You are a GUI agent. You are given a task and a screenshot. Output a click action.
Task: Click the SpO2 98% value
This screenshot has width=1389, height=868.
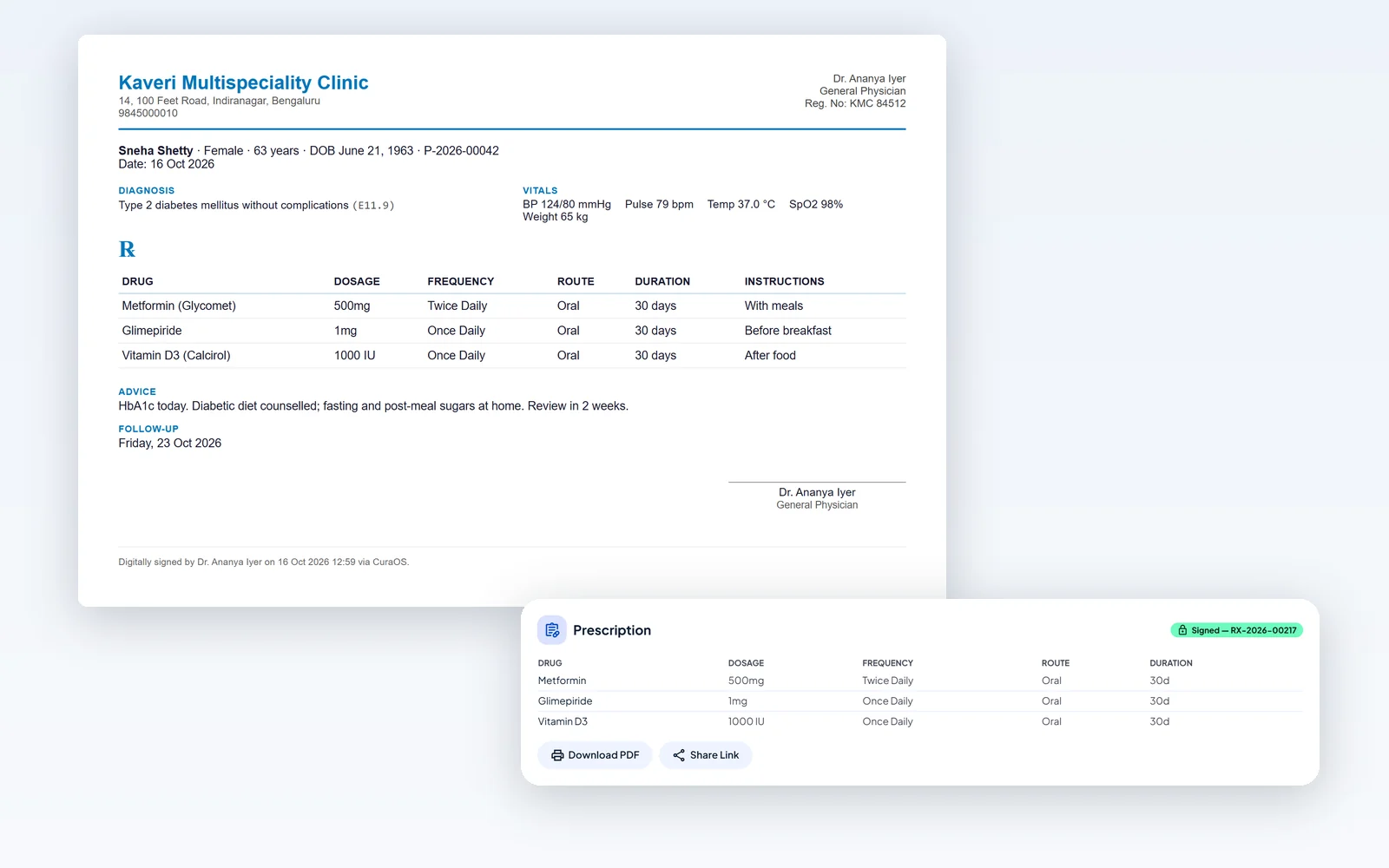[816, 204]
